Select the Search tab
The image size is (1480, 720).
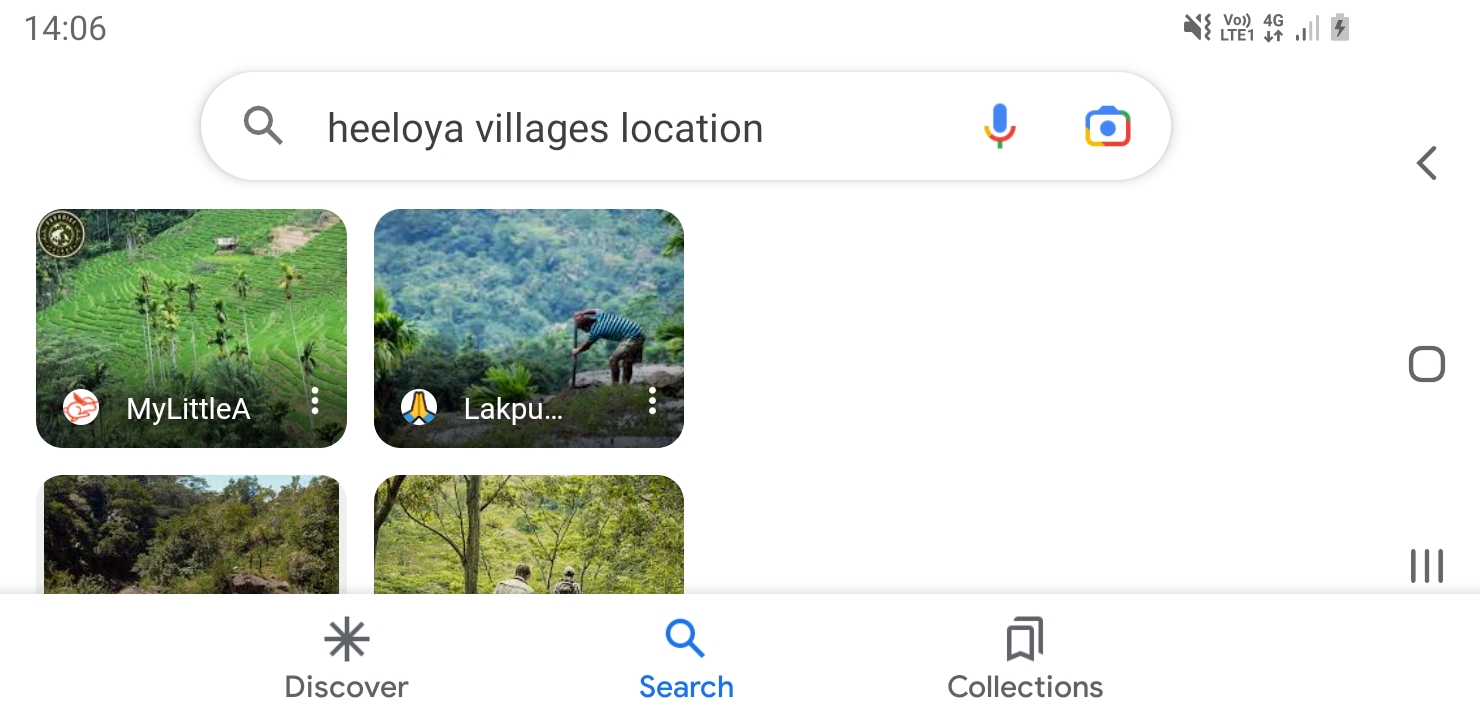[686, 660]
